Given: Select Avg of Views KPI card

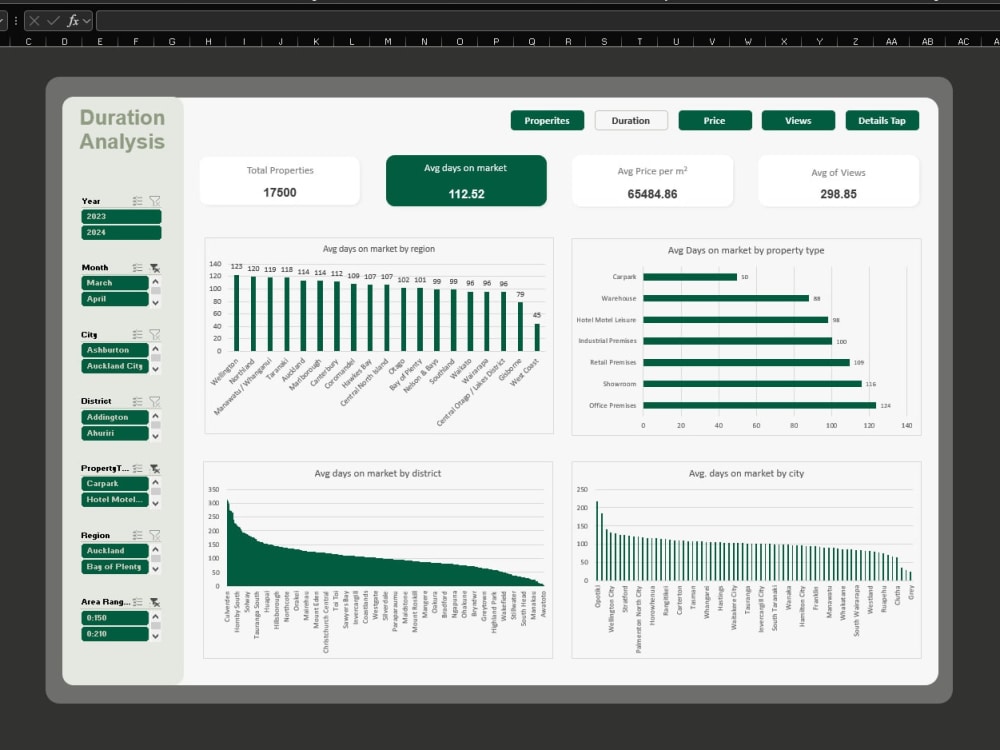Looking at the screenshot, I should 839,181.
